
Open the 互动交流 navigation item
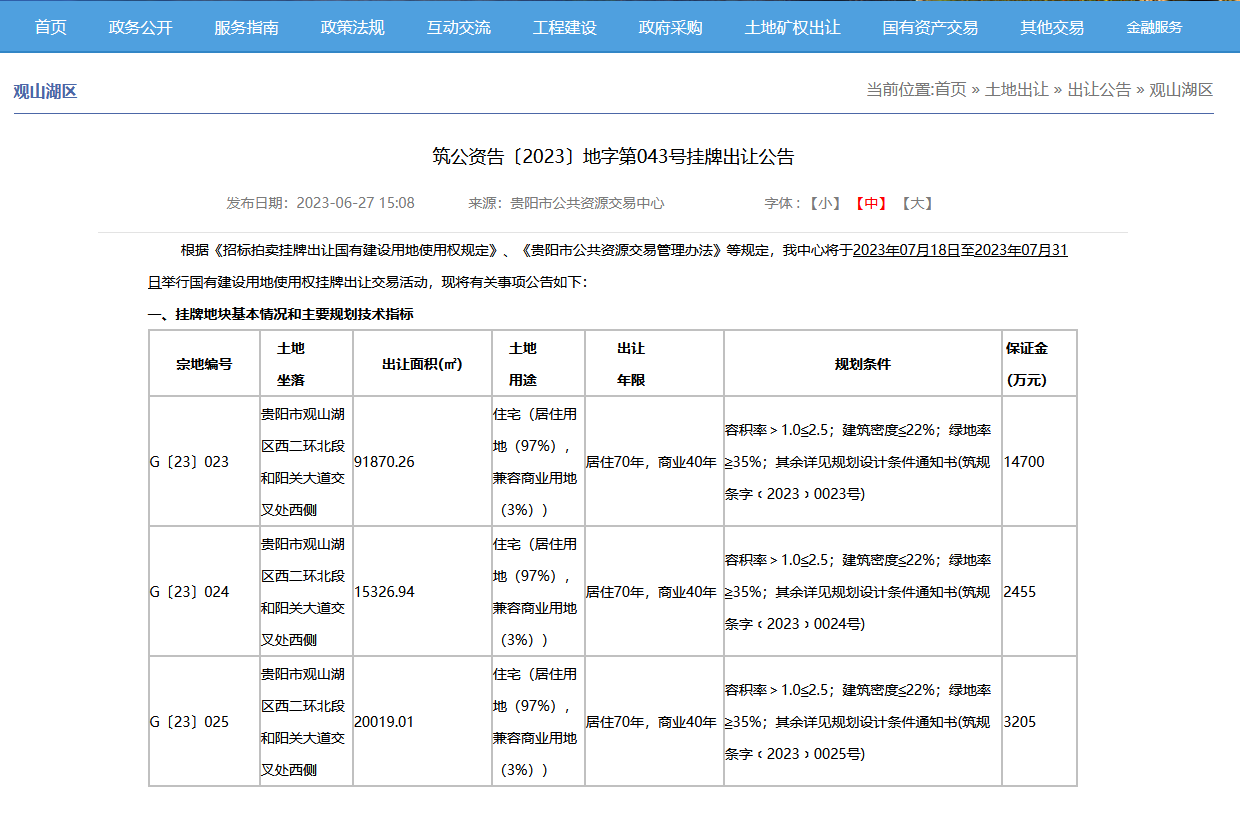(x=459, y=27)
